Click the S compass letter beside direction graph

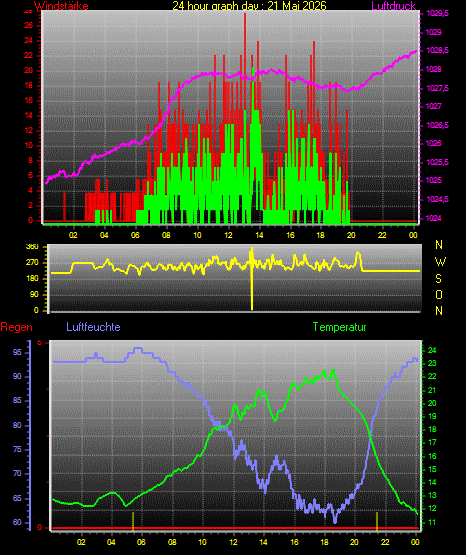[x=438, y=279]
